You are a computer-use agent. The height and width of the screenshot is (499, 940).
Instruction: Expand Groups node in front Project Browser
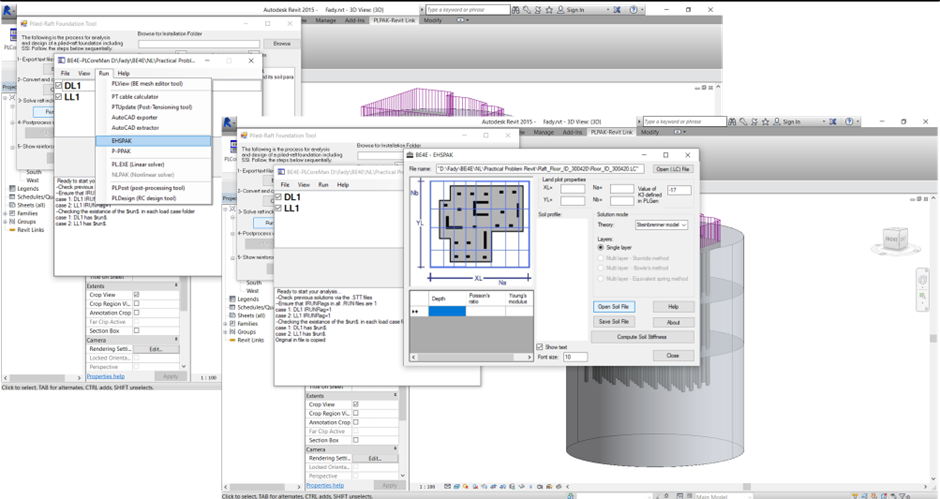[225, 332]
